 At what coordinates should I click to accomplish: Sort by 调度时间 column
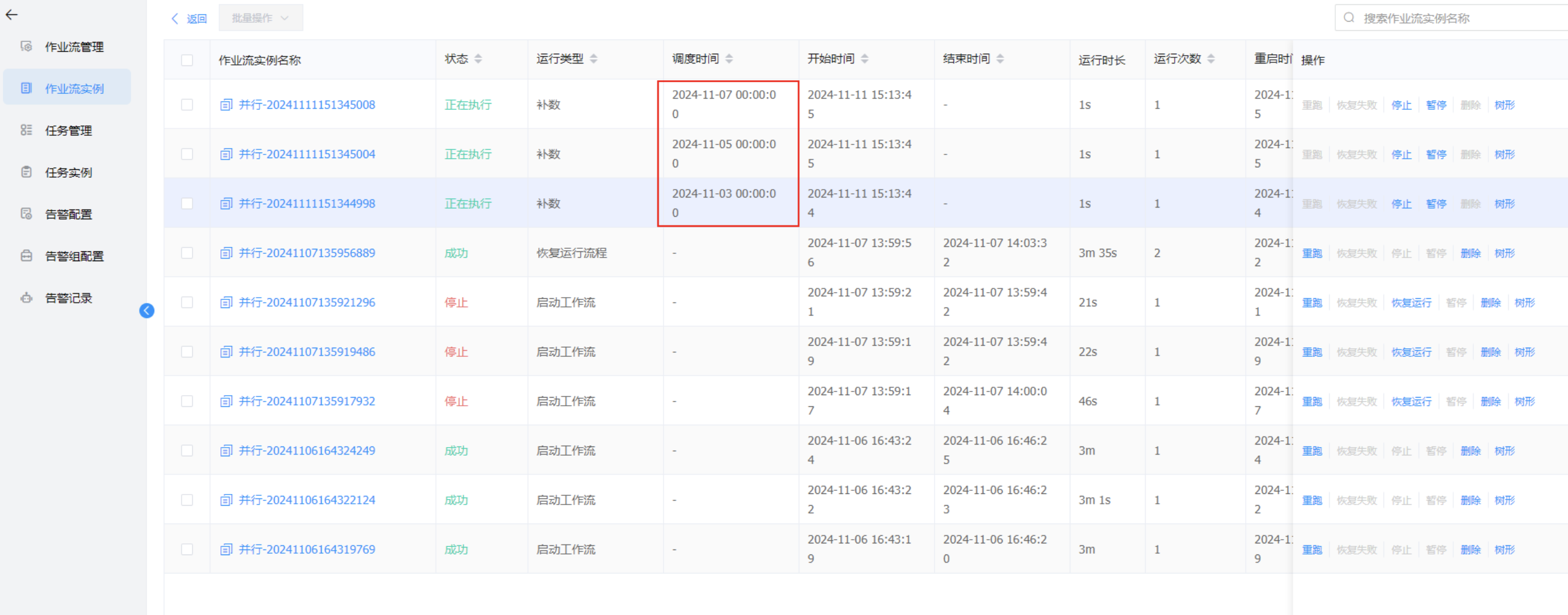click(x=729, y=59)
